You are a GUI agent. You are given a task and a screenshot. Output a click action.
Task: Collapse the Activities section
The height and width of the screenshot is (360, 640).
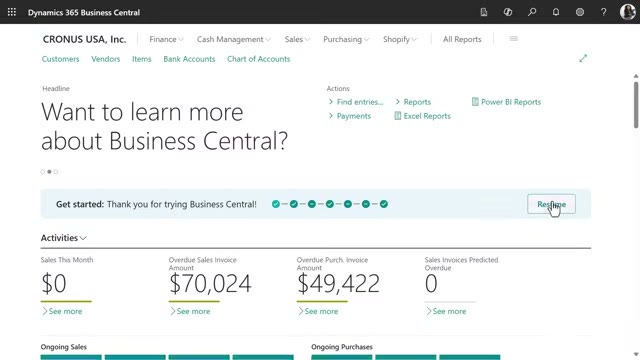(x=64, y=238)
